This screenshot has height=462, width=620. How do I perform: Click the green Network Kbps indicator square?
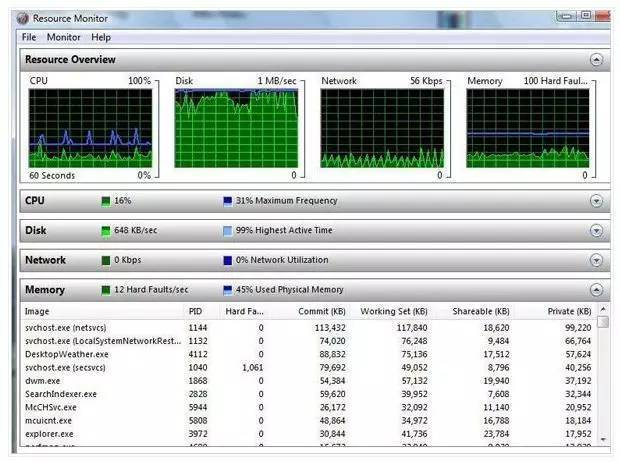pyautogui.click(x=106, y=260)
